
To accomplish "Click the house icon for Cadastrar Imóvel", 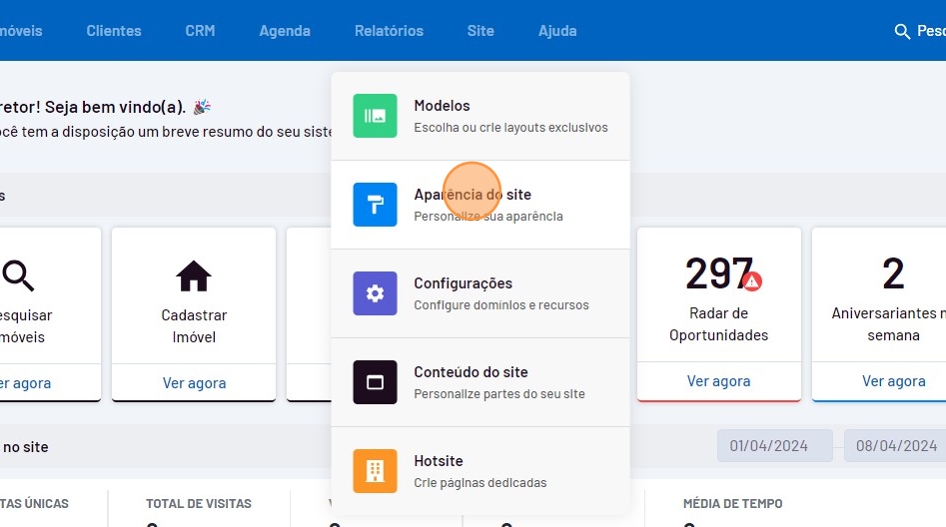I will tap(194, 275).
